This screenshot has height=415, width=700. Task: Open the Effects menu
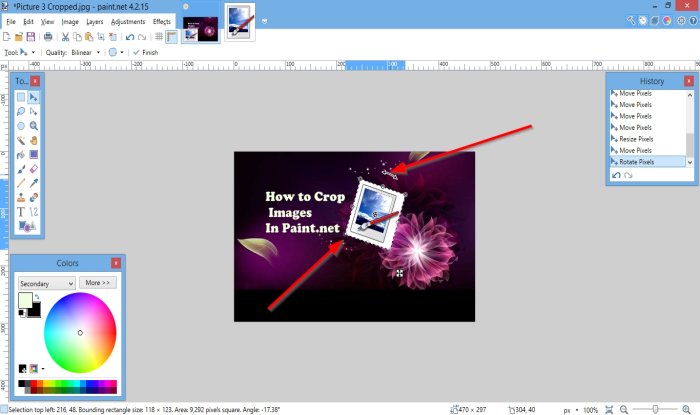[162, 21]
